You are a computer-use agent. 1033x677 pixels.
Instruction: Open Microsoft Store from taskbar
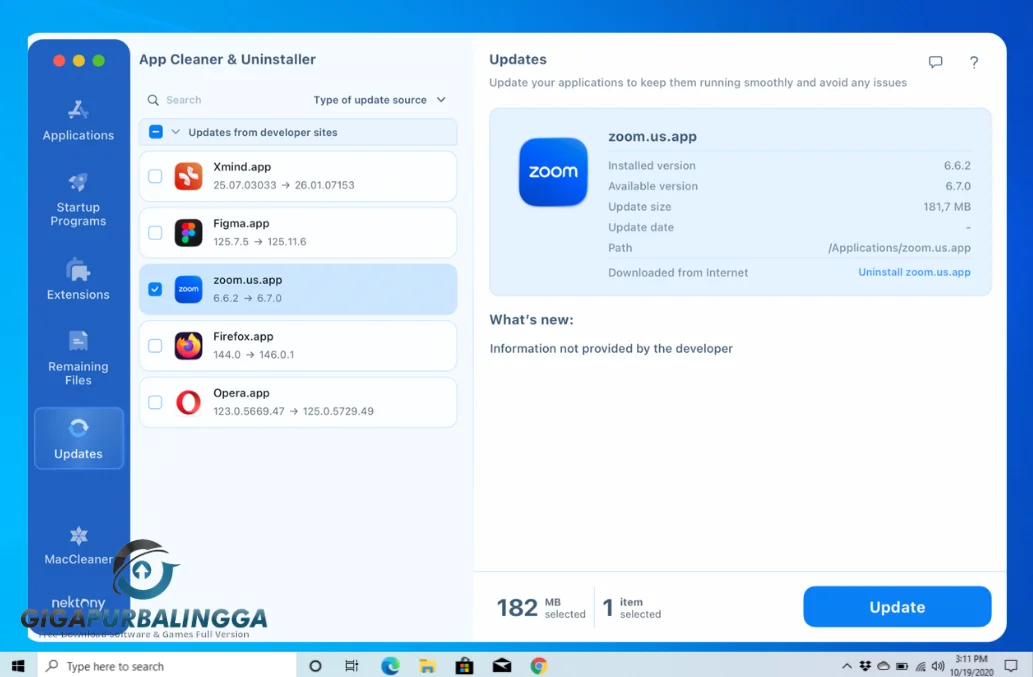464,666
